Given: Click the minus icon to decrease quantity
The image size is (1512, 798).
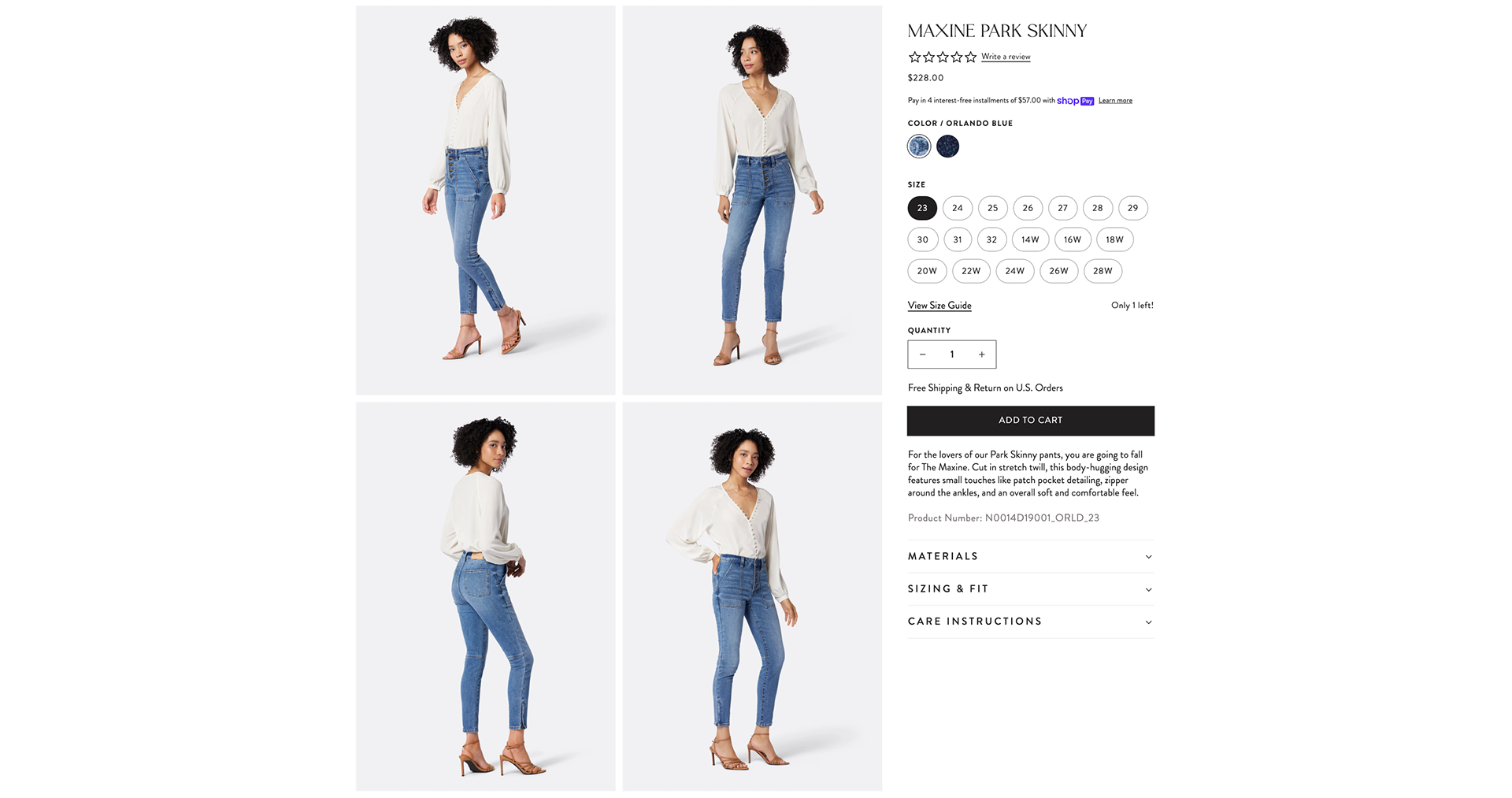Looking at the screenshot, I should [x=922, y=354].
